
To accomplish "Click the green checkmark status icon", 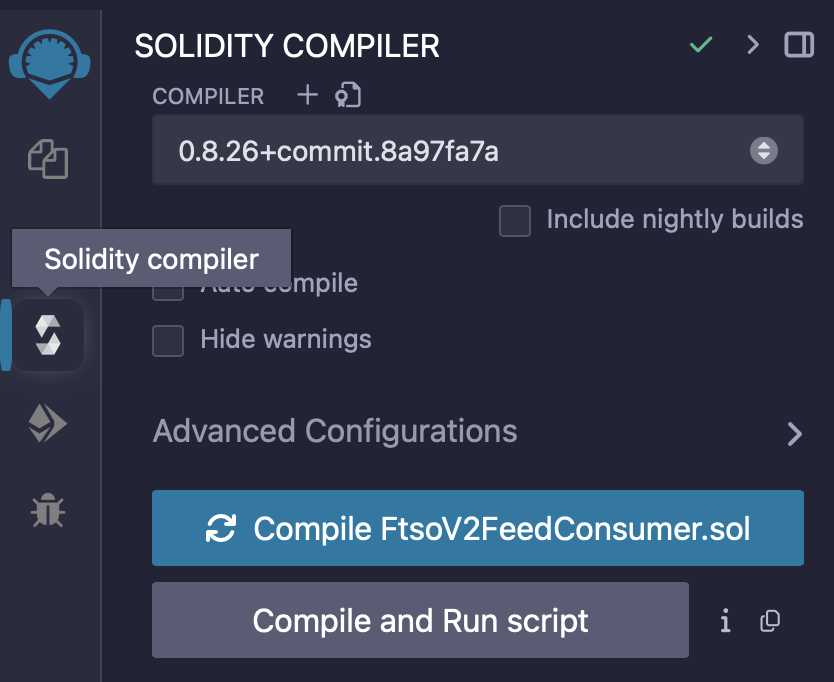I will (701, 45).
